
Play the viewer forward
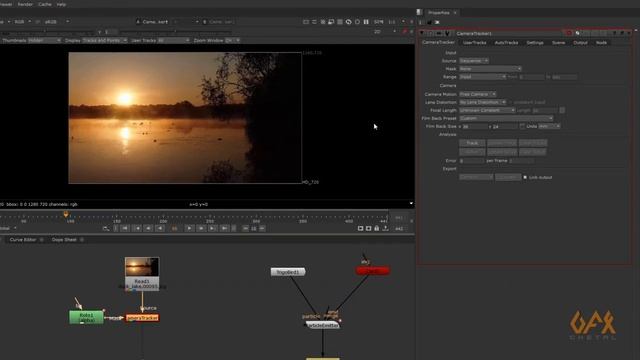pos(189,229)
